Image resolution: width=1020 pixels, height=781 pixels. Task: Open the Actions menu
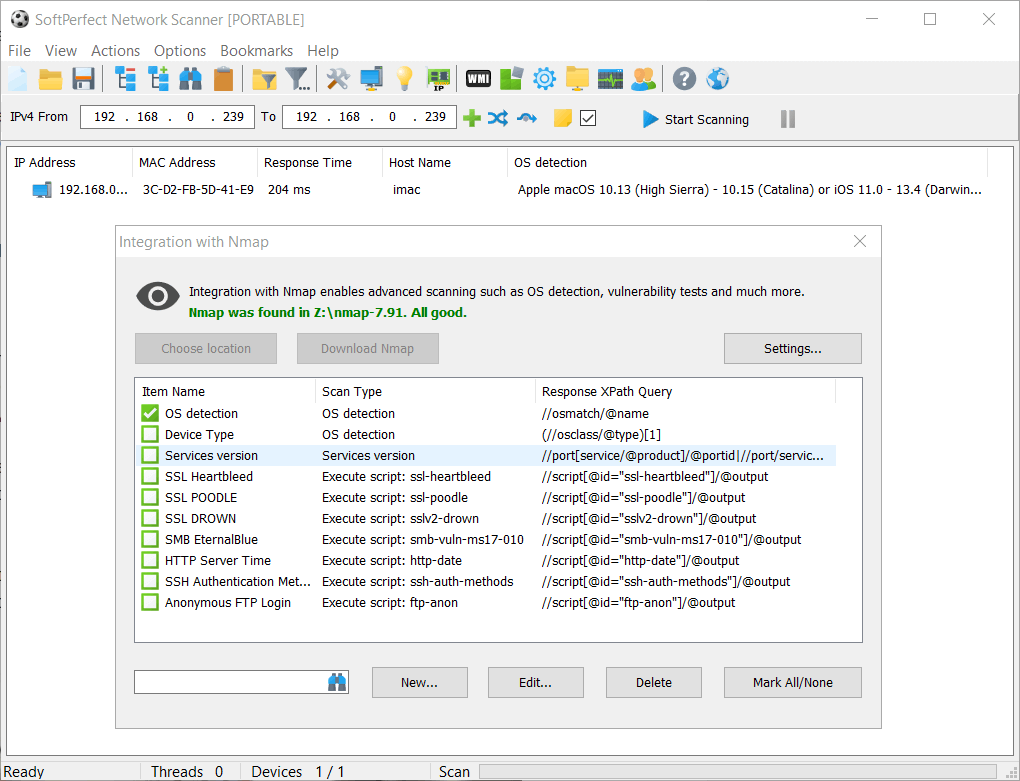click(x=116, y=51)
